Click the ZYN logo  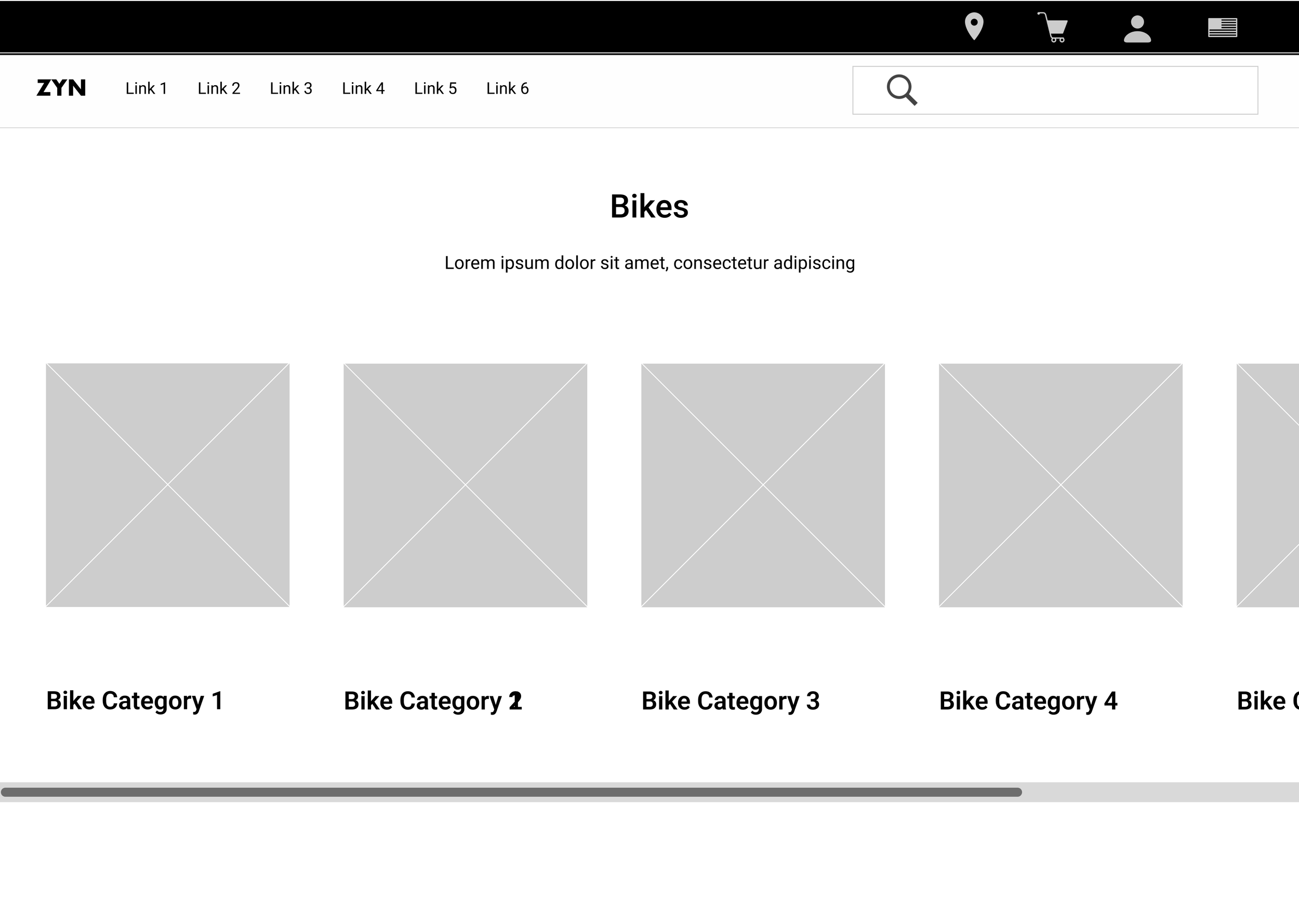pyautogui.click(x=61, y=88)
